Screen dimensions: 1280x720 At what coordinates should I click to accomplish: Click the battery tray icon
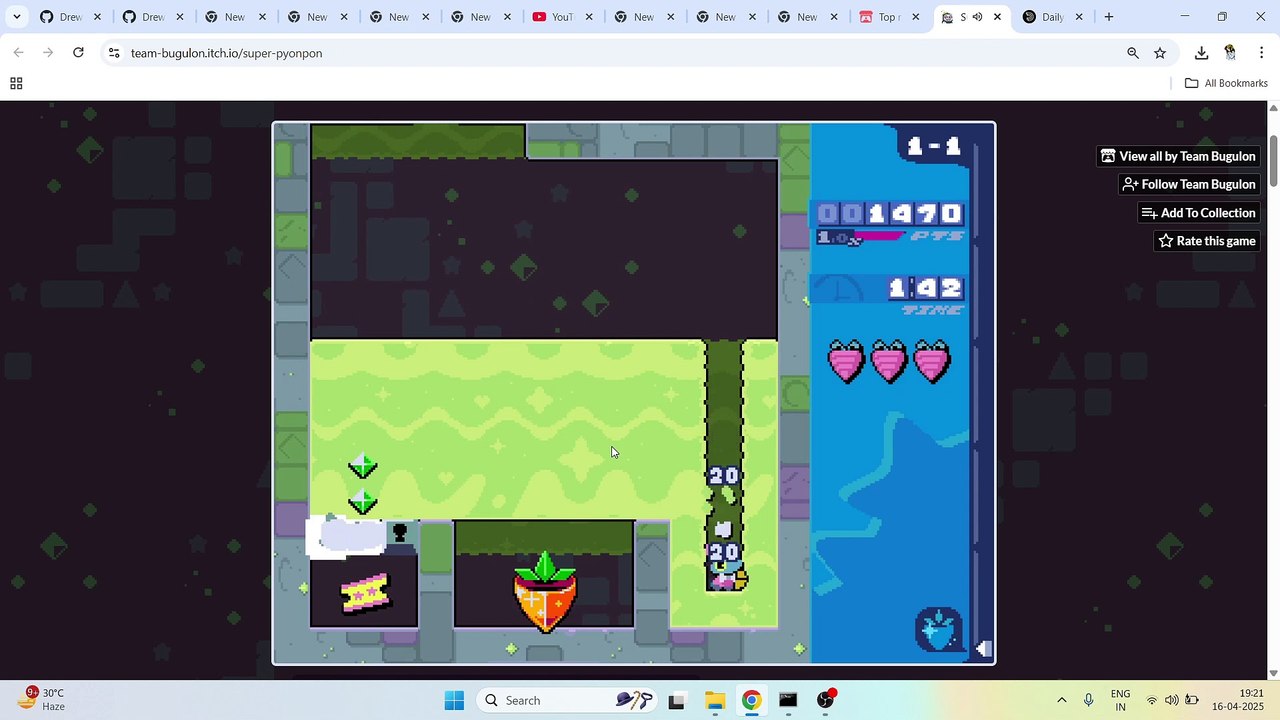click(x=1191, y=700)
